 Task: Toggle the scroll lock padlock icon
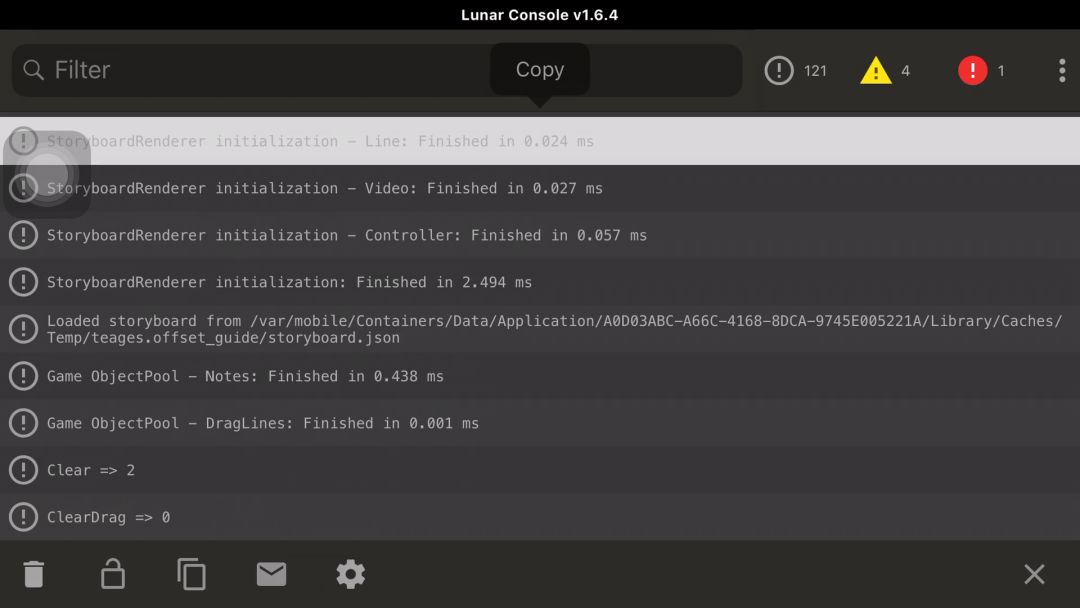point(113,574)
